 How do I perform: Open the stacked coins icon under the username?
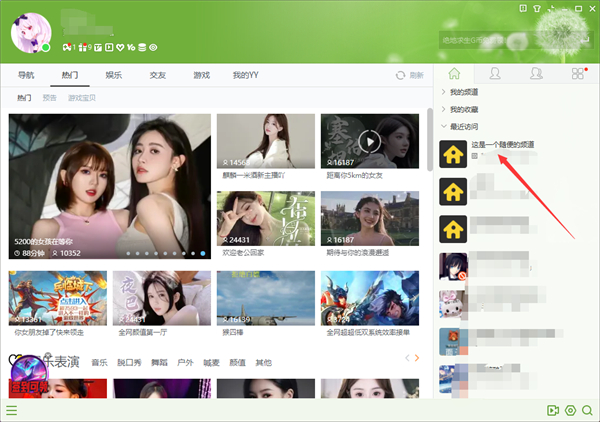(142, 47)
